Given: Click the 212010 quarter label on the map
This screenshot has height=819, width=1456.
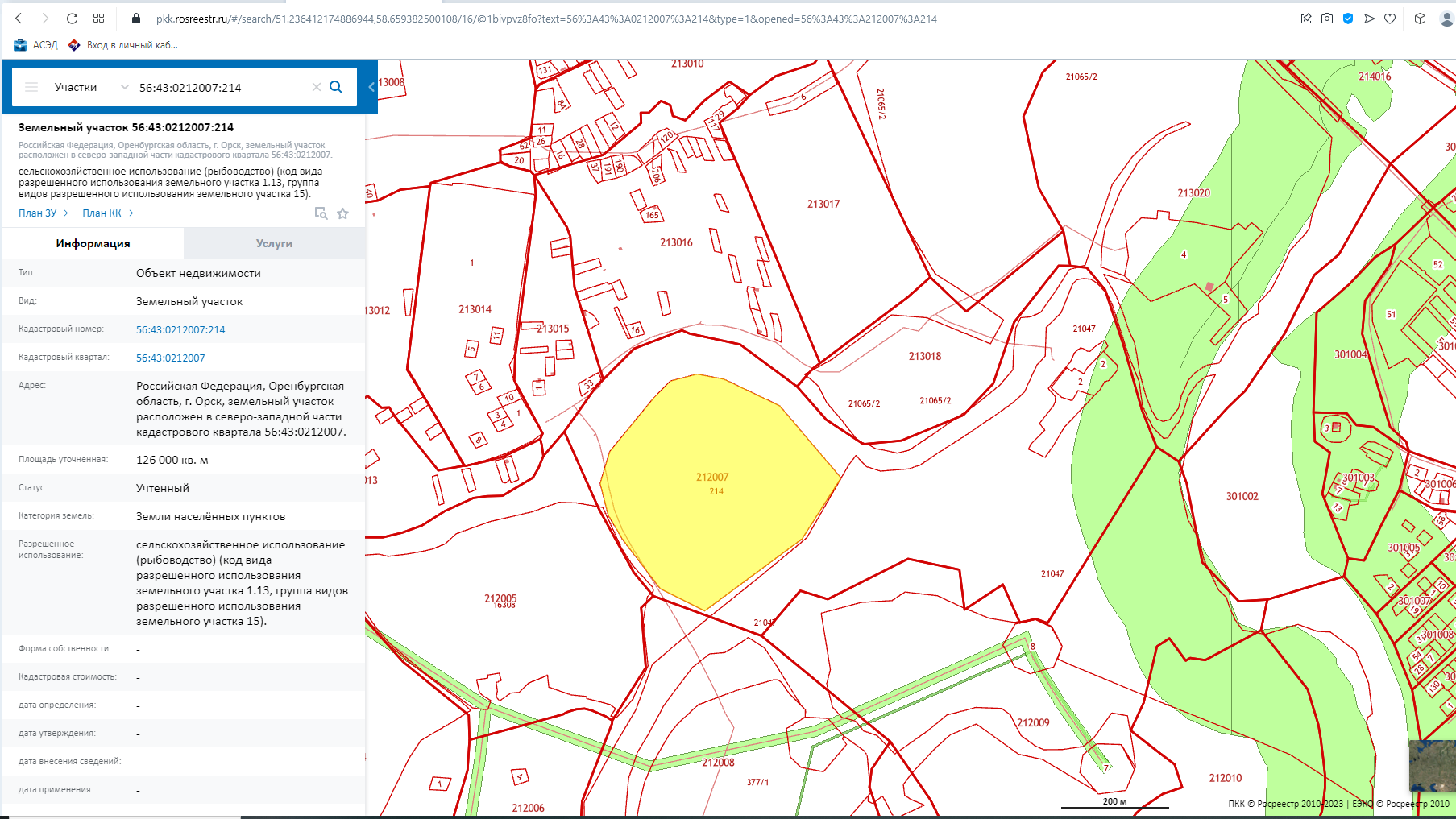Looking at the screenshot, I should pyautogui.click(x=1226, y=778).
